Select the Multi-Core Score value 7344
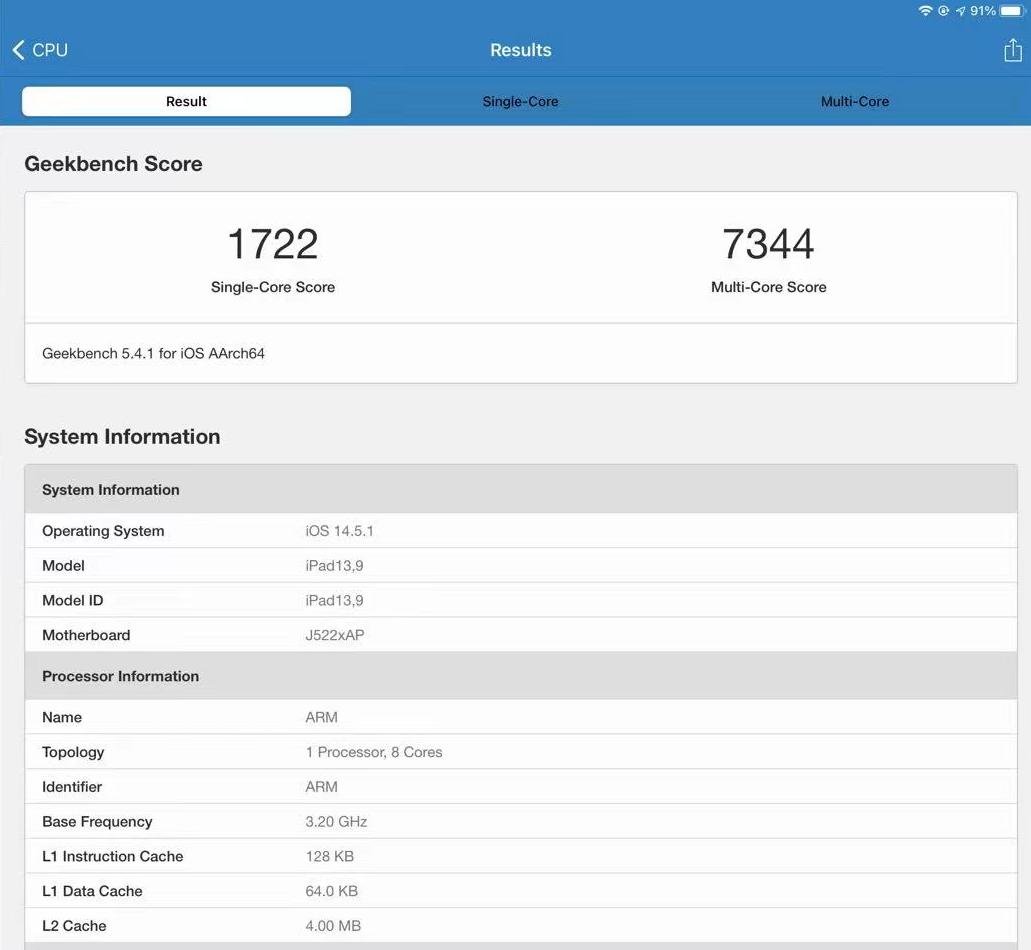 768,242
